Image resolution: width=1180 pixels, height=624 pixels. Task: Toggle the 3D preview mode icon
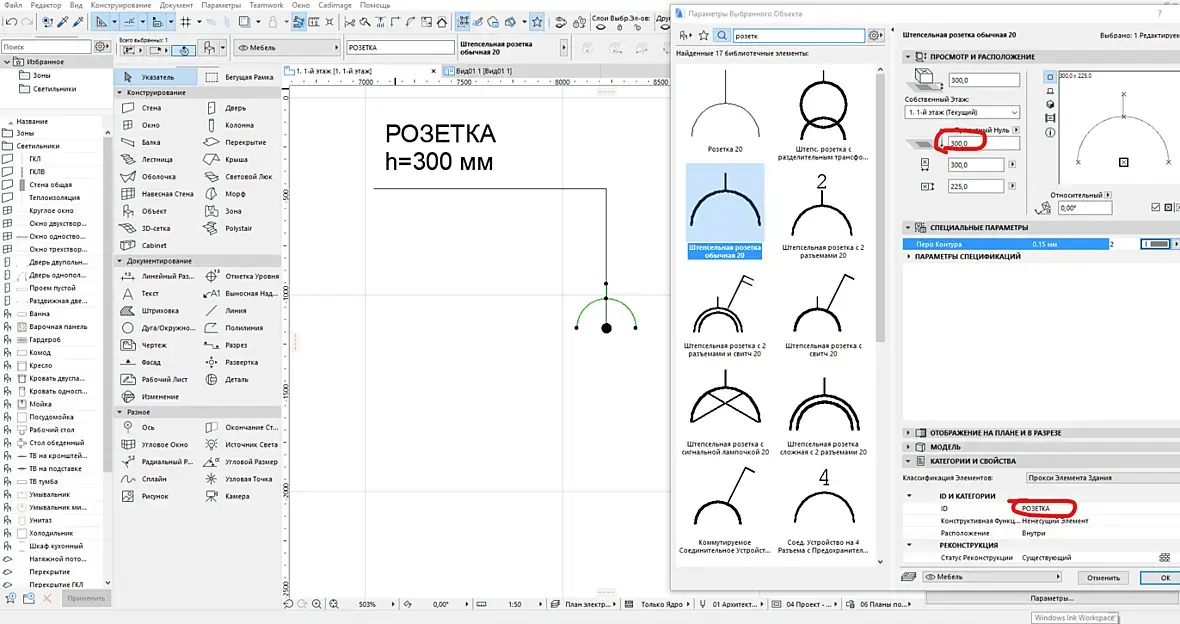(1049, 104)
